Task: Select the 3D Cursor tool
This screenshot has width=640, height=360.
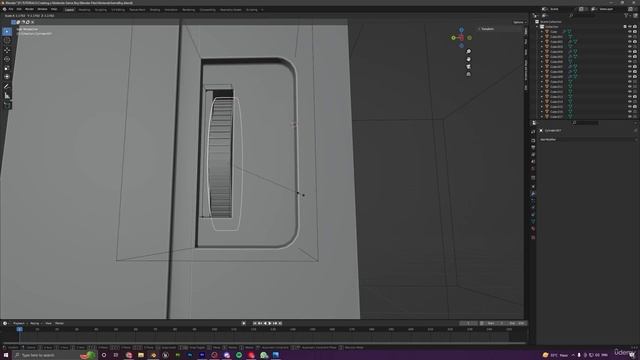Action: [x=7, y=40]
